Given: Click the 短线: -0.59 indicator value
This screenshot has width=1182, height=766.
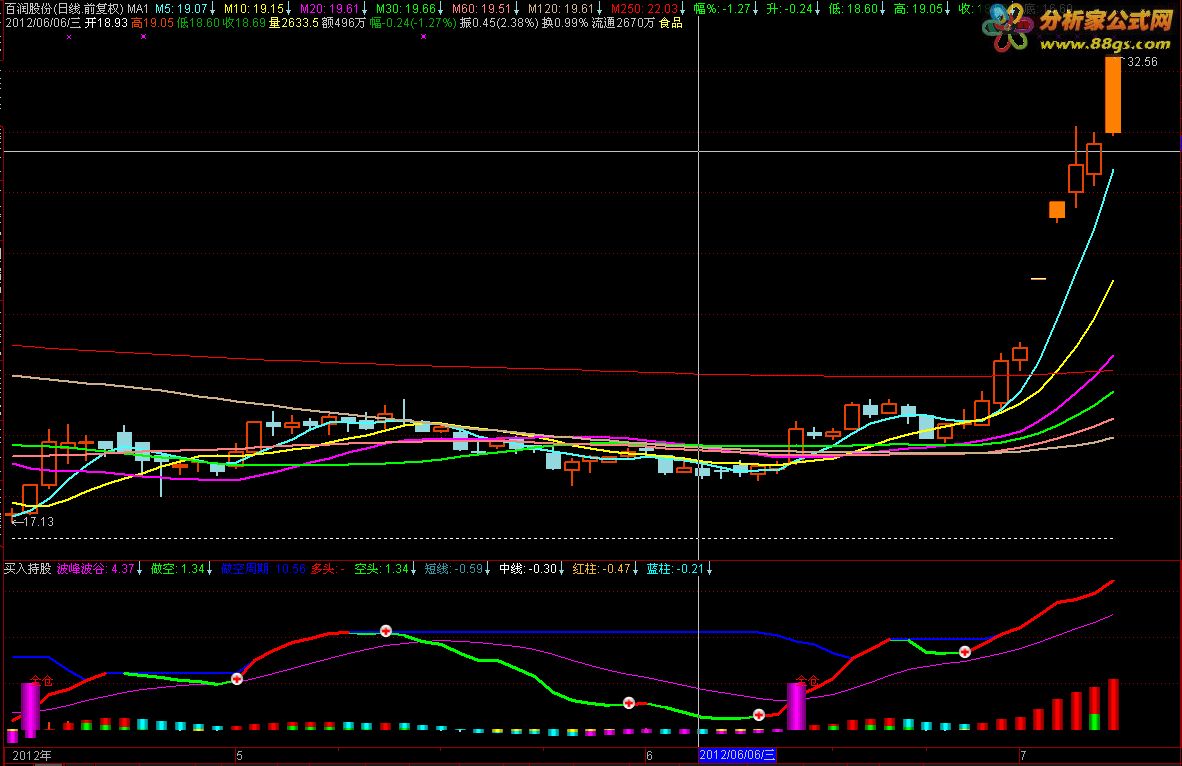Looking at the screenshot, I should [453, 568].
